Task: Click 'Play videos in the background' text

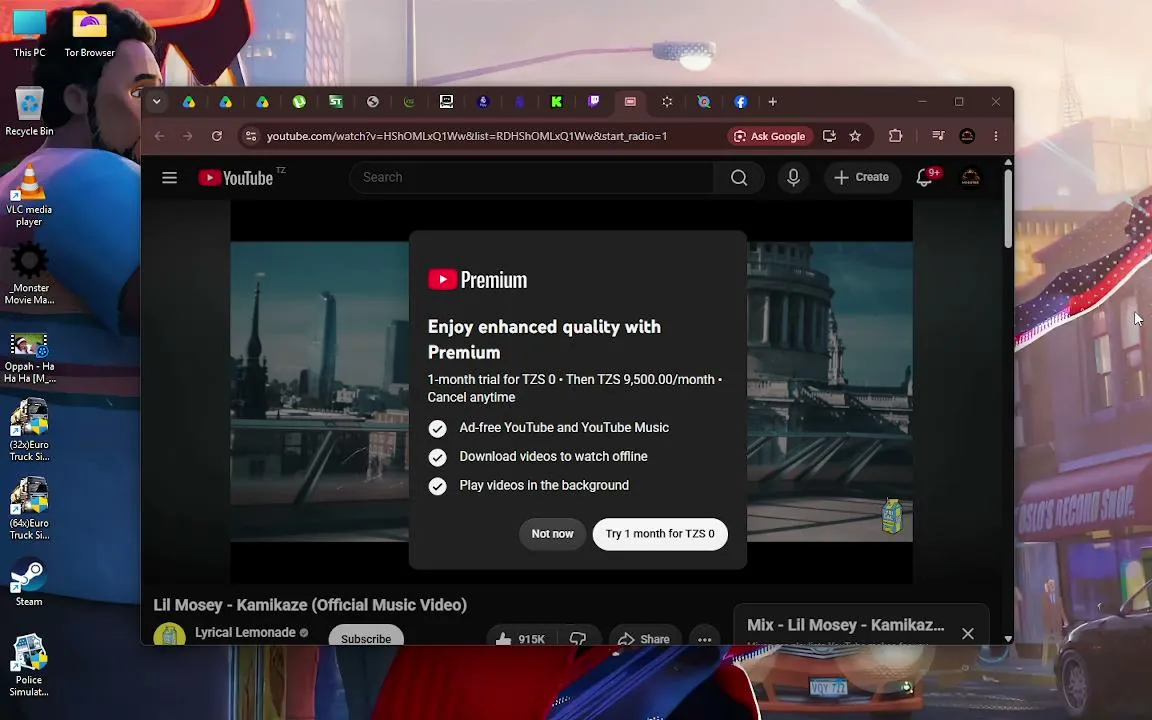Action: (544, 485)
